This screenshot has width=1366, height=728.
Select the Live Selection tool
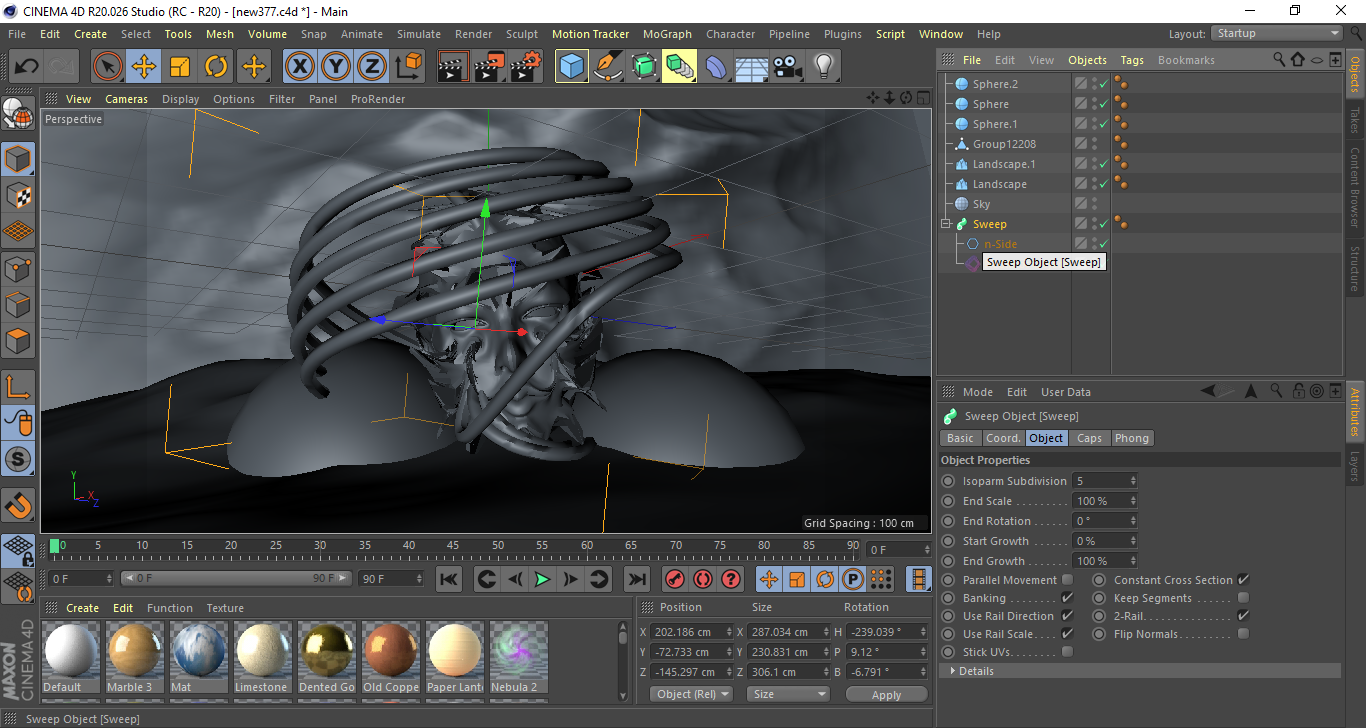108,67
